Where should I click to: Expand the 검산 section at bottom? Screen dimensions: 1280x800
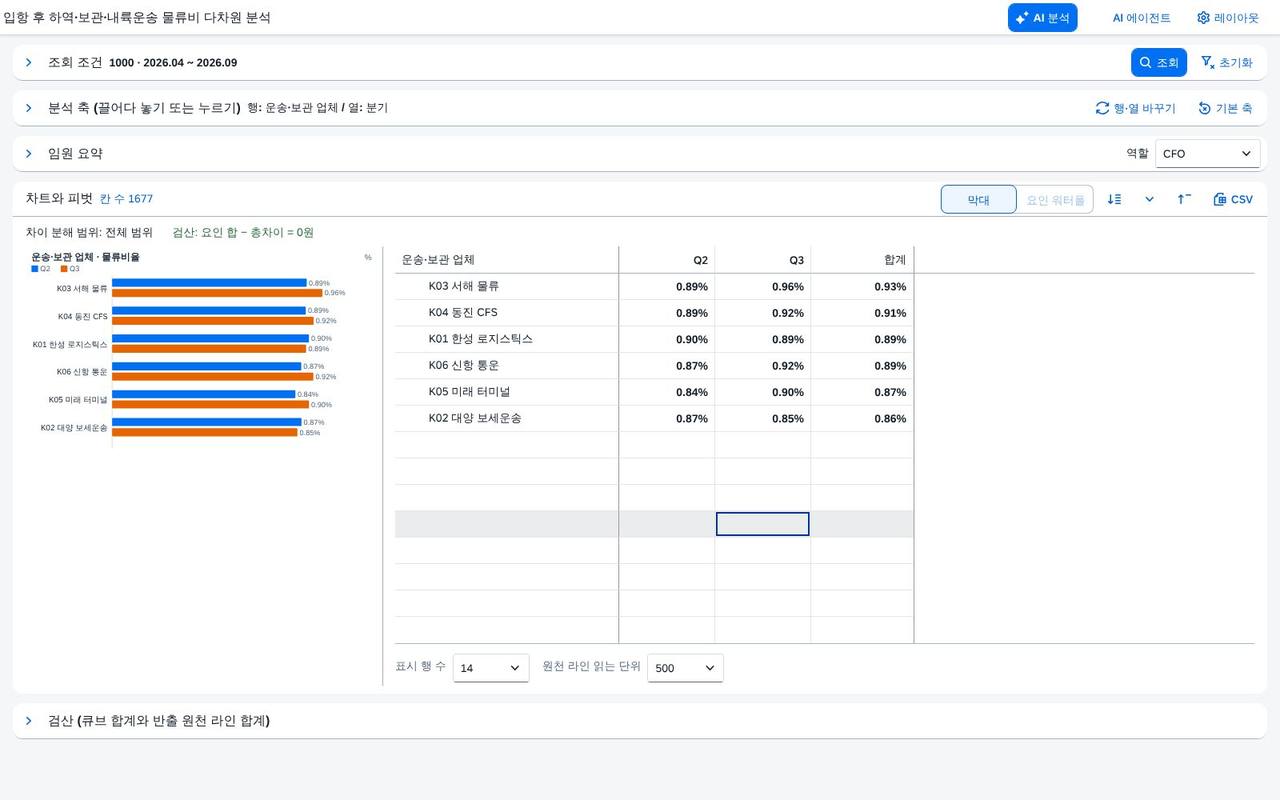point(29,720)
